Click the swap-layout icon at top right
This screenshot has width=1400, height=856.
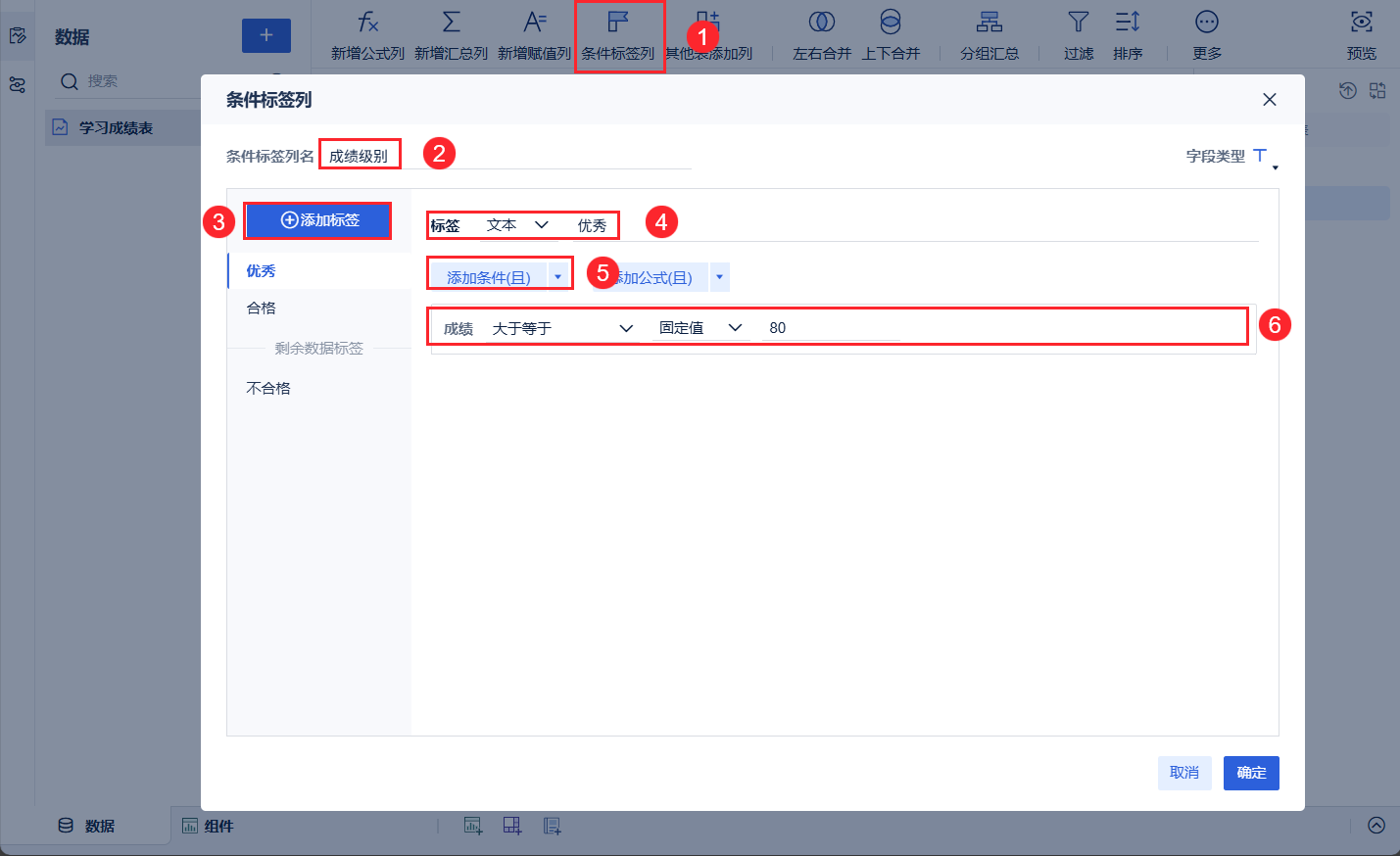click(x=1377, y=91)
